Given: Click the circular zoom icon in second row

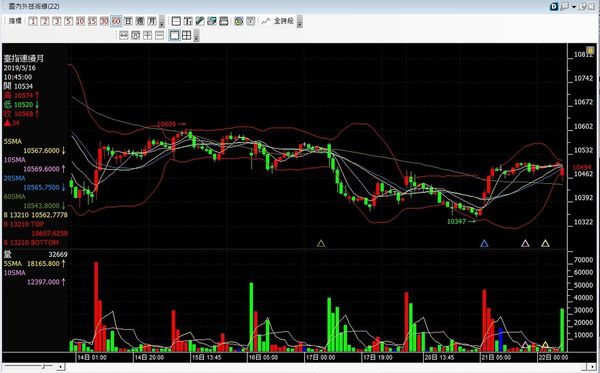Looking at the screenshot, I should [135, 36].
